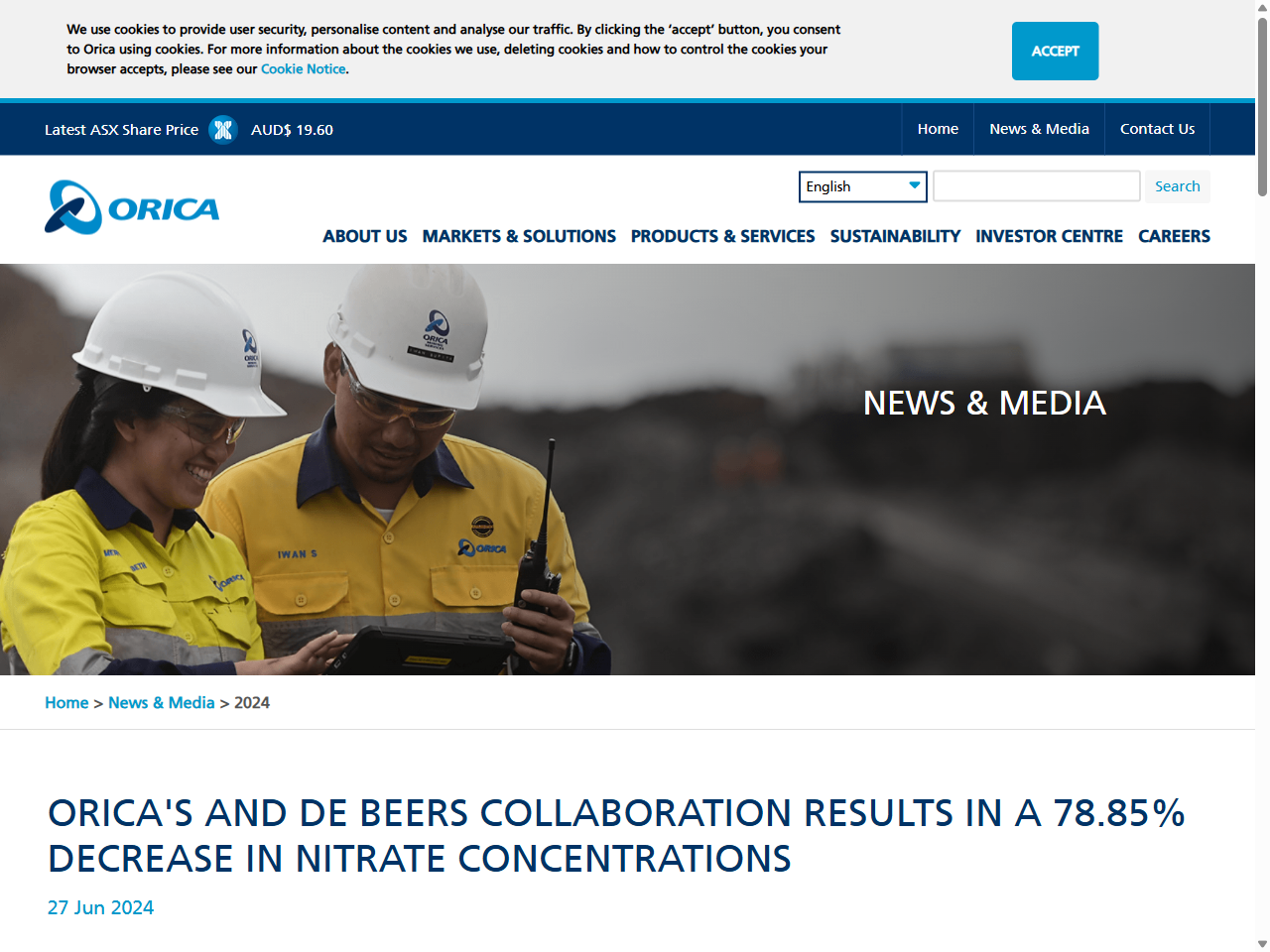Open the English language dropdown

[853, 186]
